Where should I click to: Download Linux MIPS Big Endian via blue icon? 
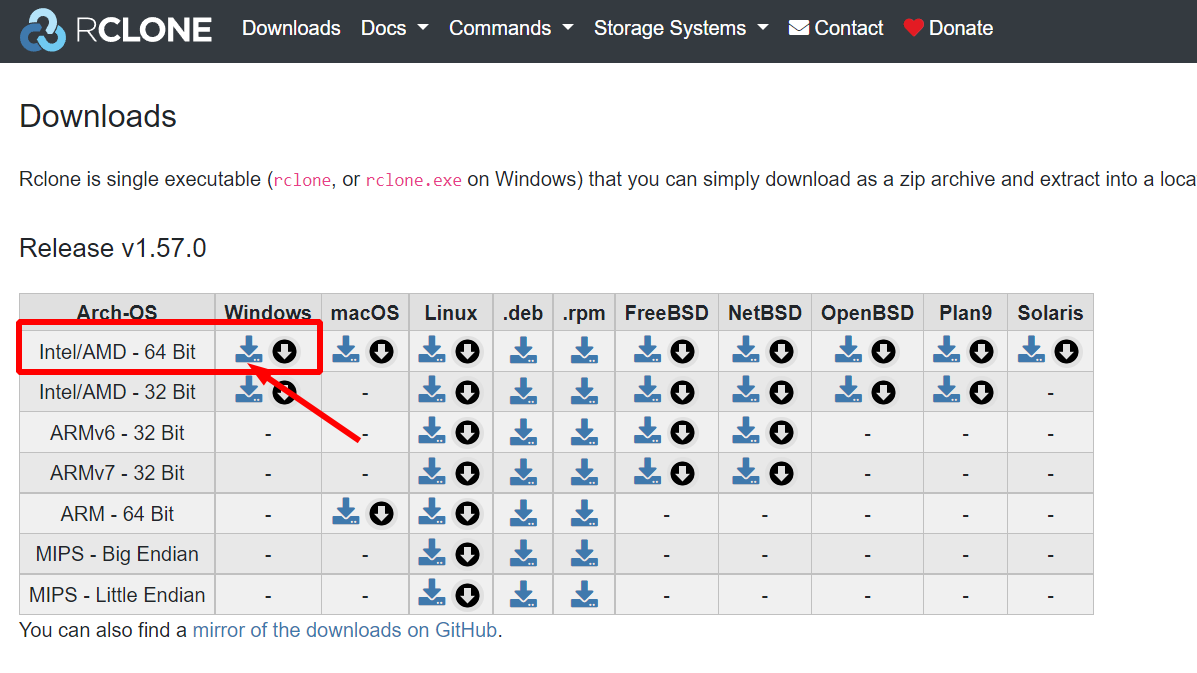[432, 552]
